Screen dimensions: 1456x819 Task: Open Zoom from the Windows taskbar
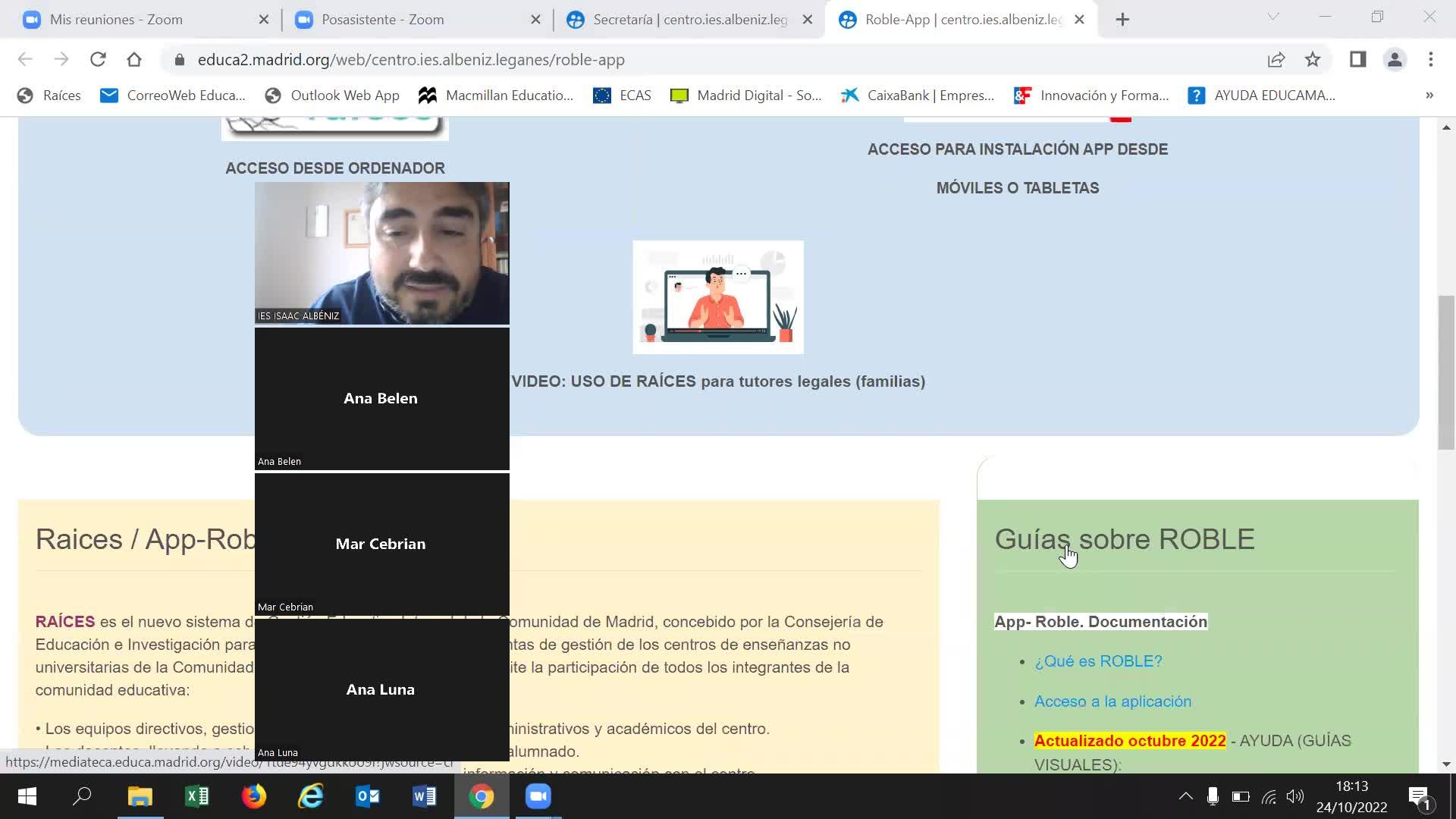[x=538, y=796]
